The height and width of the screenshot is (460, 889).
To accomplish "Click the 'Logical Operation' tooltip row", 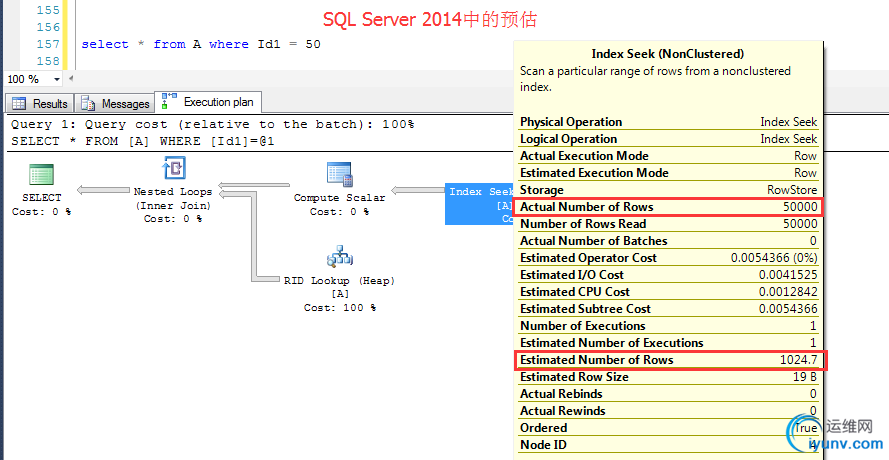I will [669, 139].
